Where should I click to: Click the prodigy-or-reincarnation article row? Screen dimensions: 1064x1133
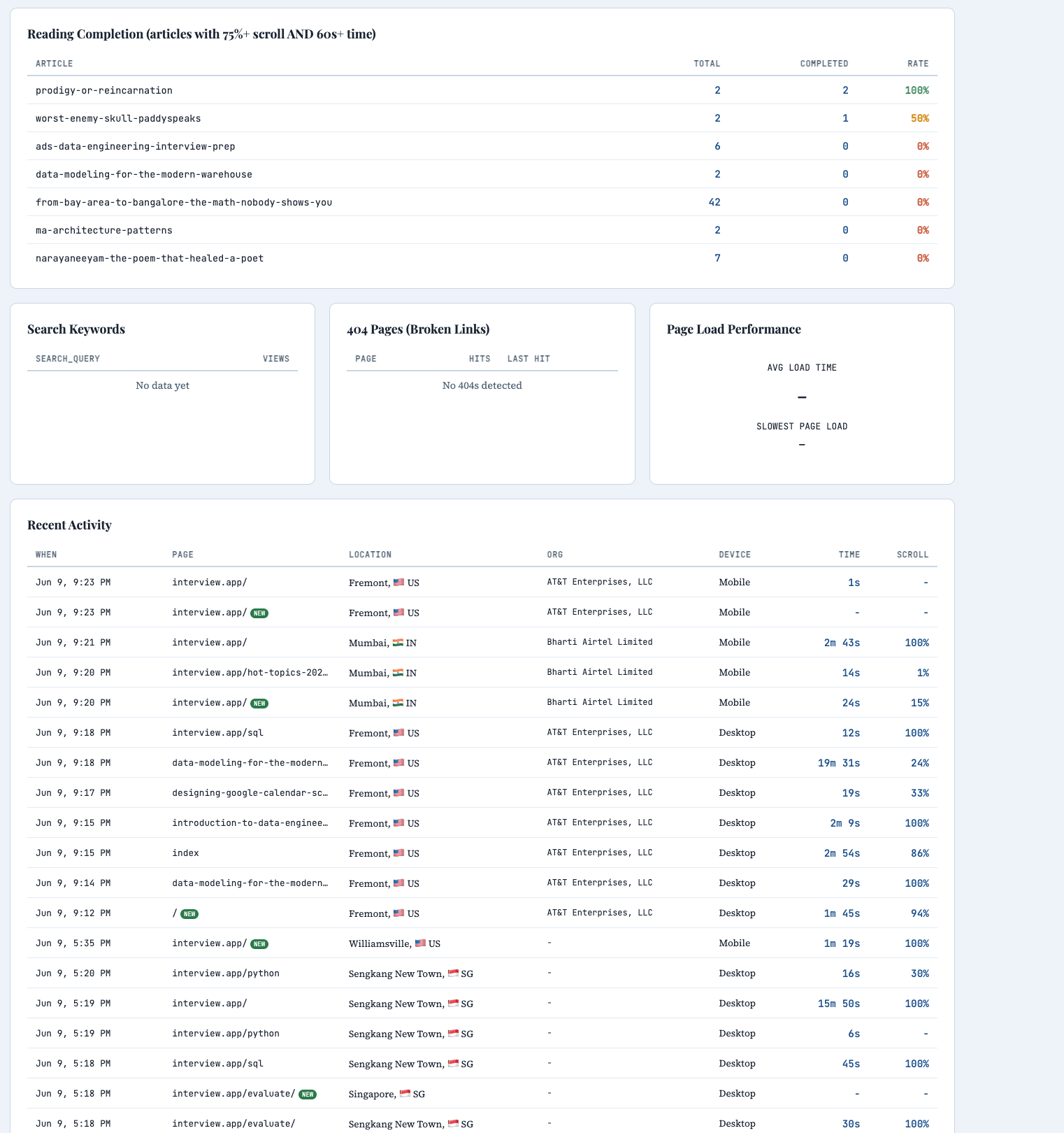click(482, 90)
